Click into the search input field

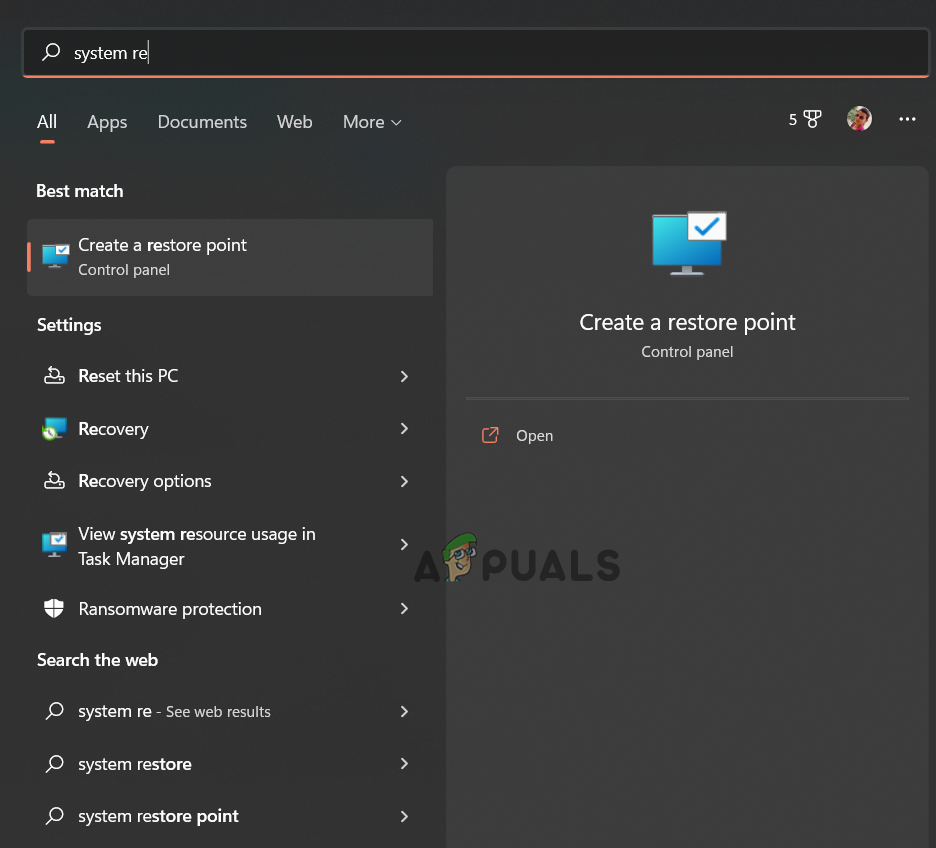click(x=476, y=53)
